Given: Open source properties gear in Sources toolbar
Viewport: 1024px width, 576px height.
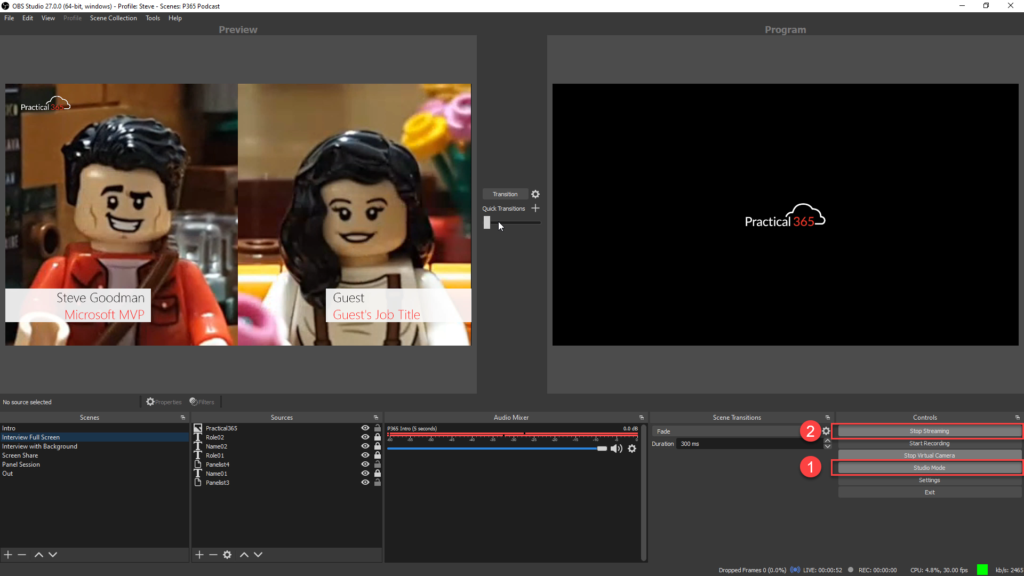Looking at the screenshot, I should pyautogui.click(x=227, y=554).
